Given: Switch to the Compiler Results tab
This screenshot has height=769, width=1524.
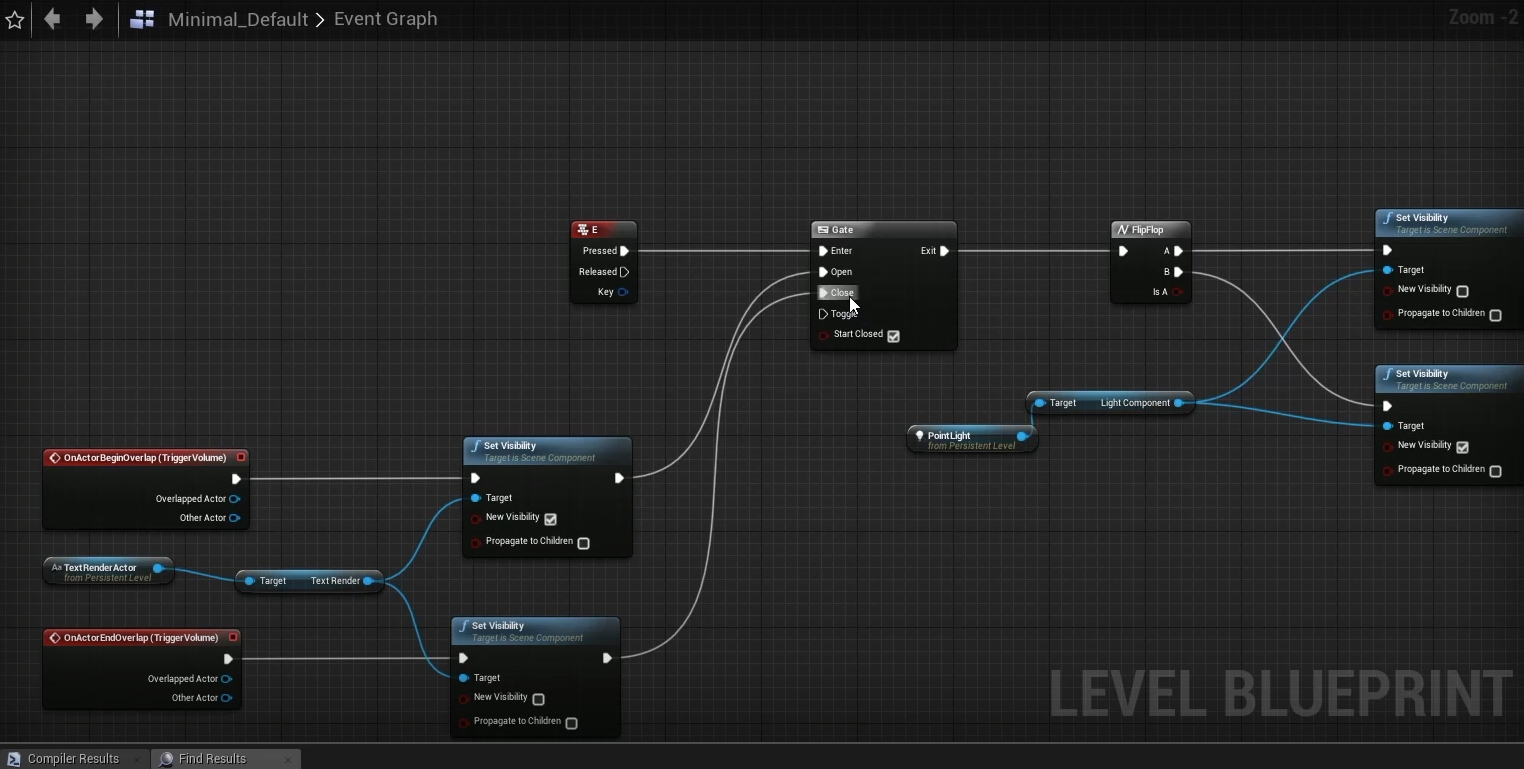Looking at the screenshot, I should coord(73,759).
